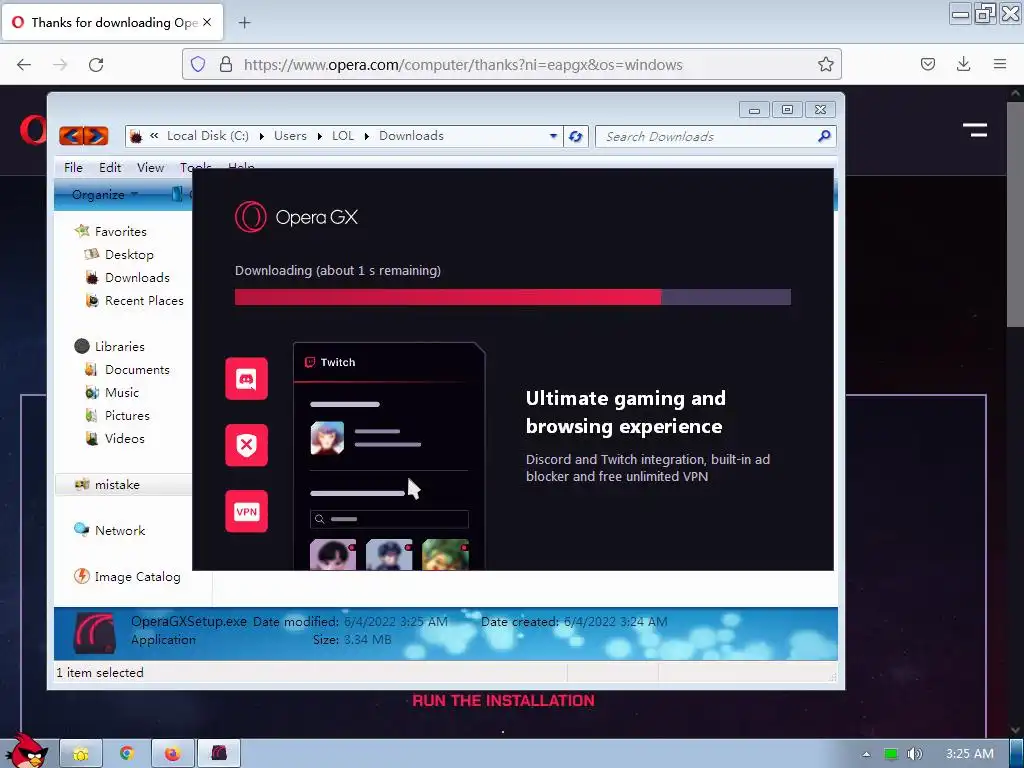Click the Angry Birds start button
Viewport: 1024px width, 768px height.
[x=25, y=750]
